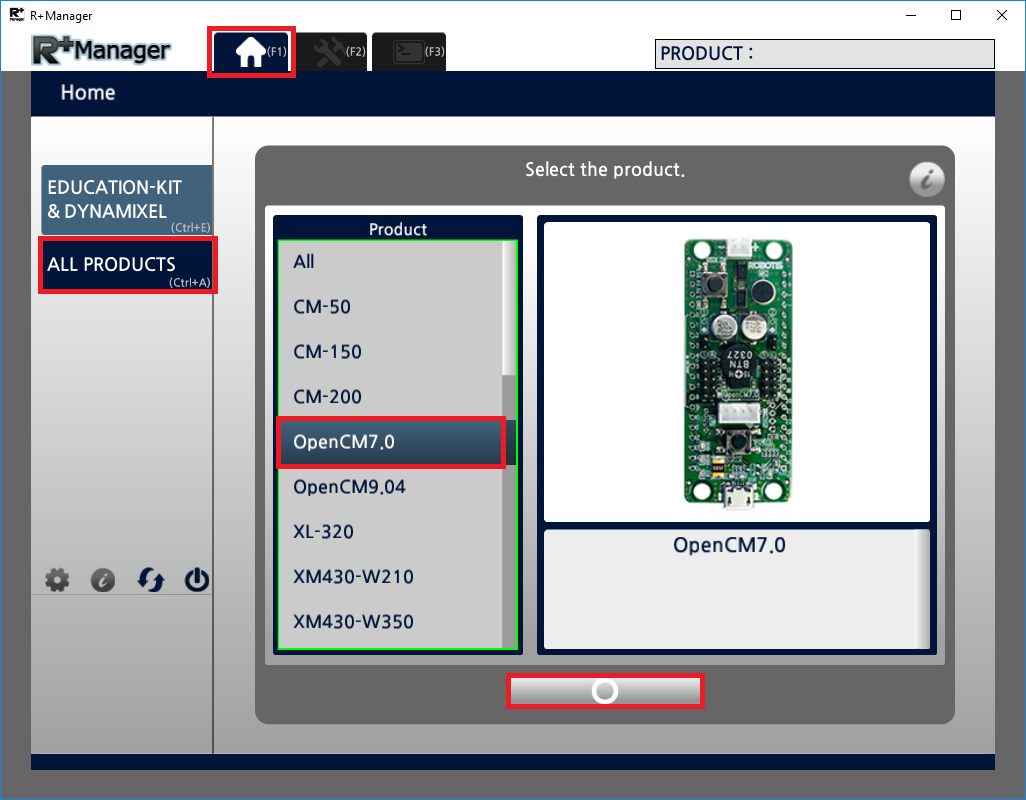Confirm selection with the circle button

[605, 691]
